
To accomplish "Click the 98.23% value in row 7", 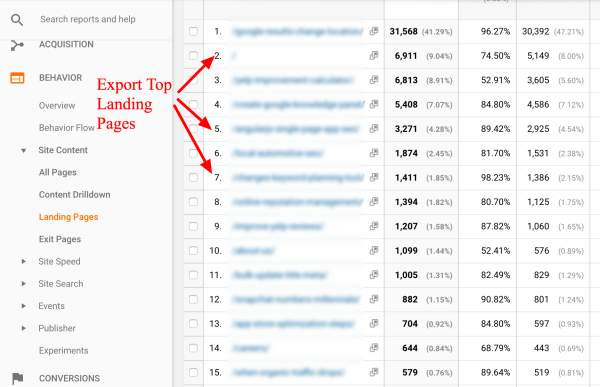I will click(495, 178).
